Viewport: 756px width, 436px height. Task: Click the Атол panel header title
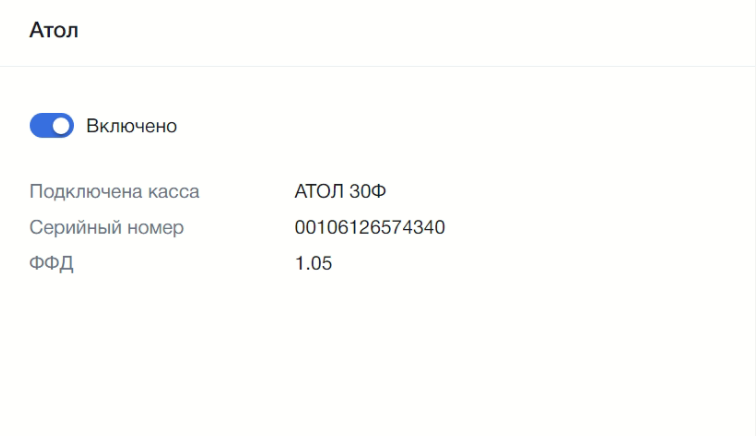[54, 31]
